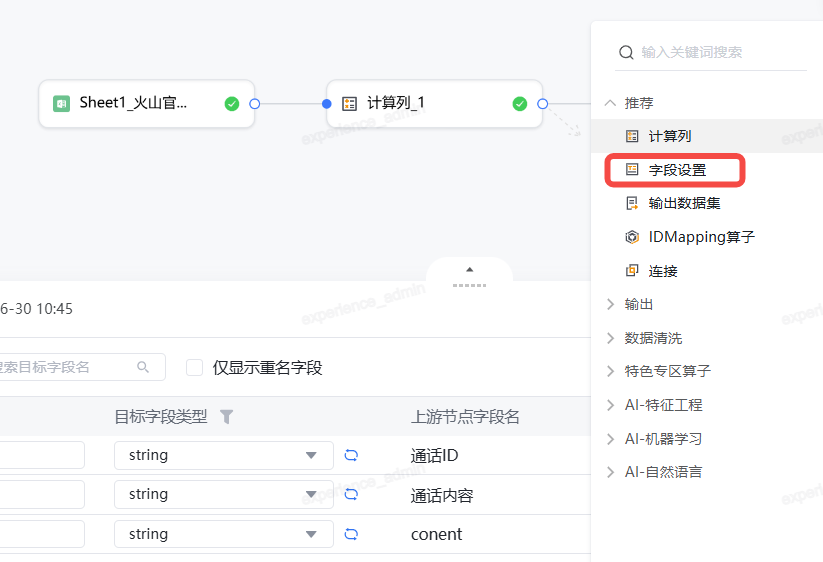Click the filter funnel next to 目标字段类型
The width and height of the screenshot is (823, 562).
226,417
